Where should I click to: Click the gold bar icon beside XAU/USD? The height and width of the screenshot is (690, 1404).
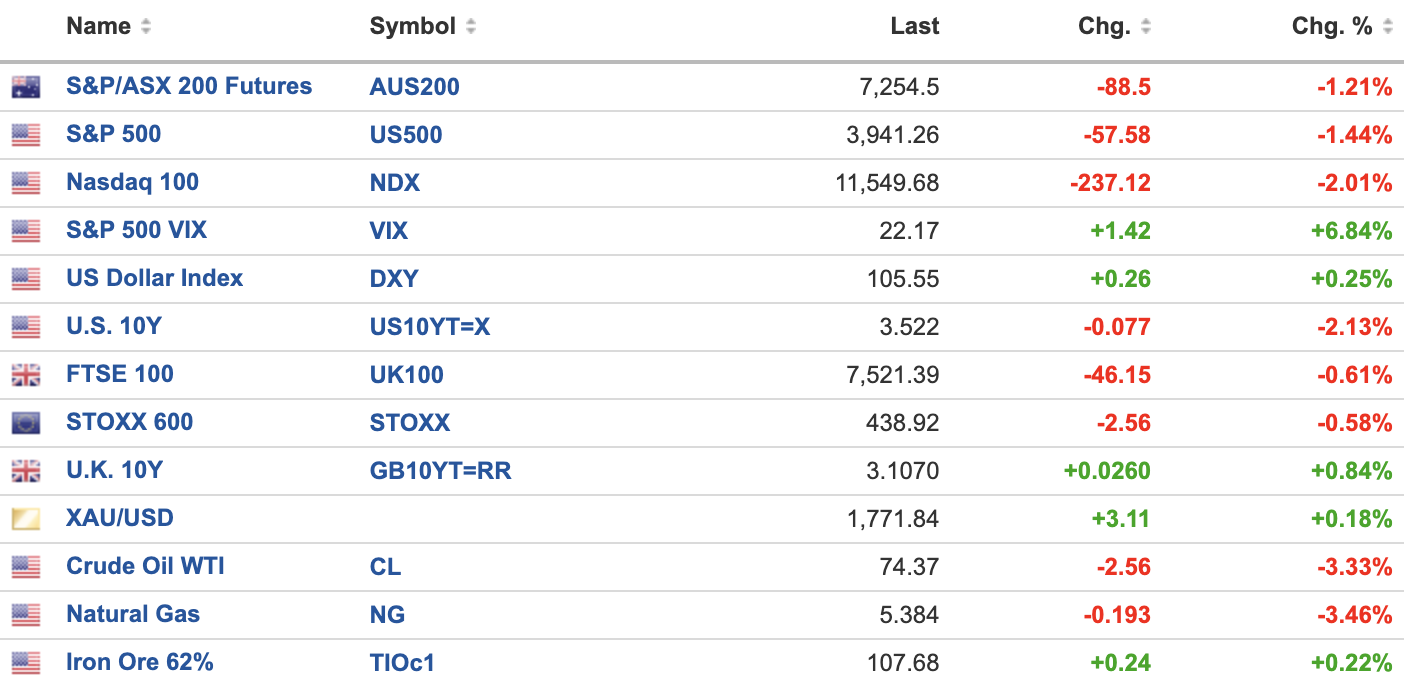26,519
